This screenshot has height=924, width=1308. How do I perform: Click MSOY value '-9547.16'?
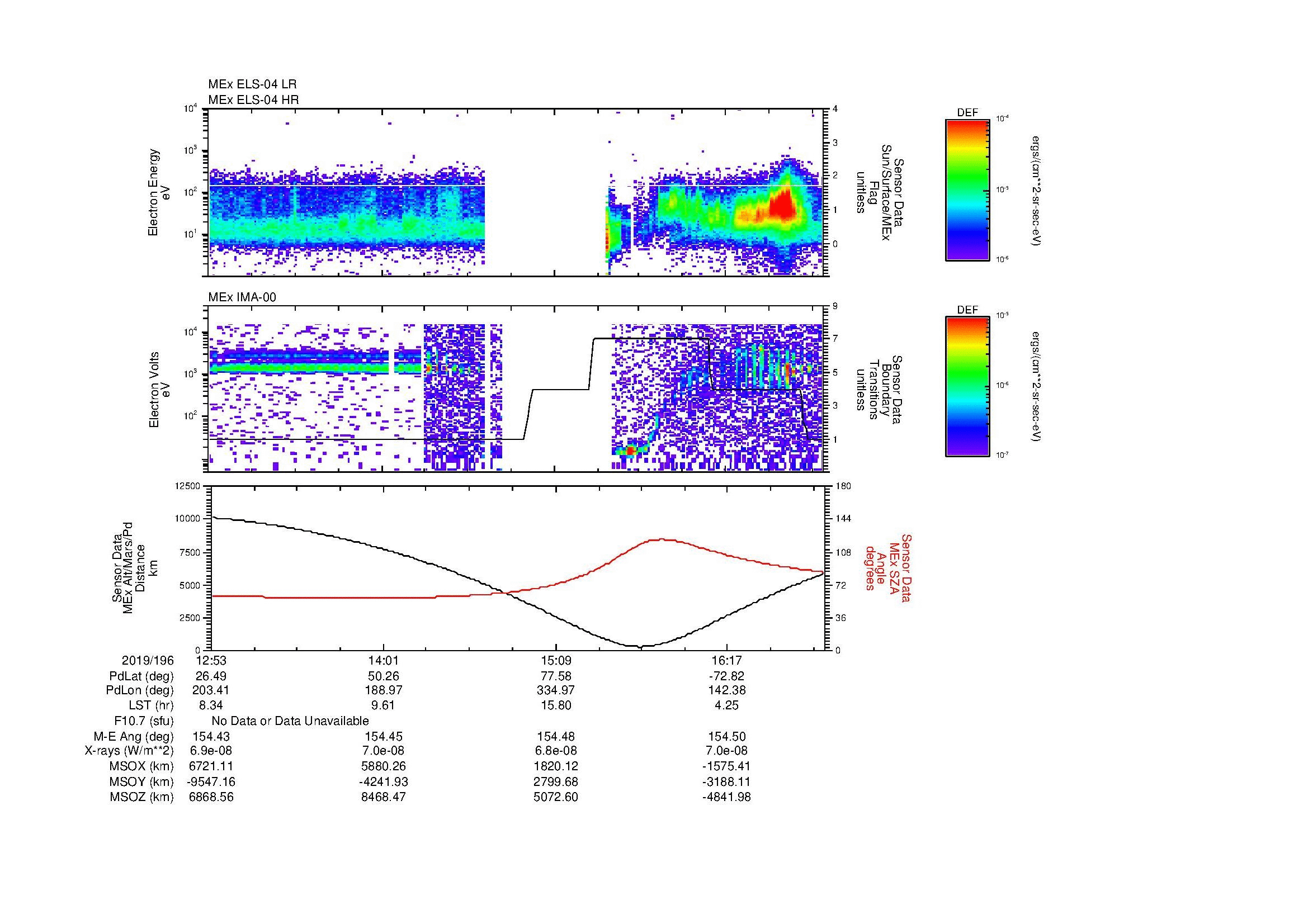coord(211,781)
